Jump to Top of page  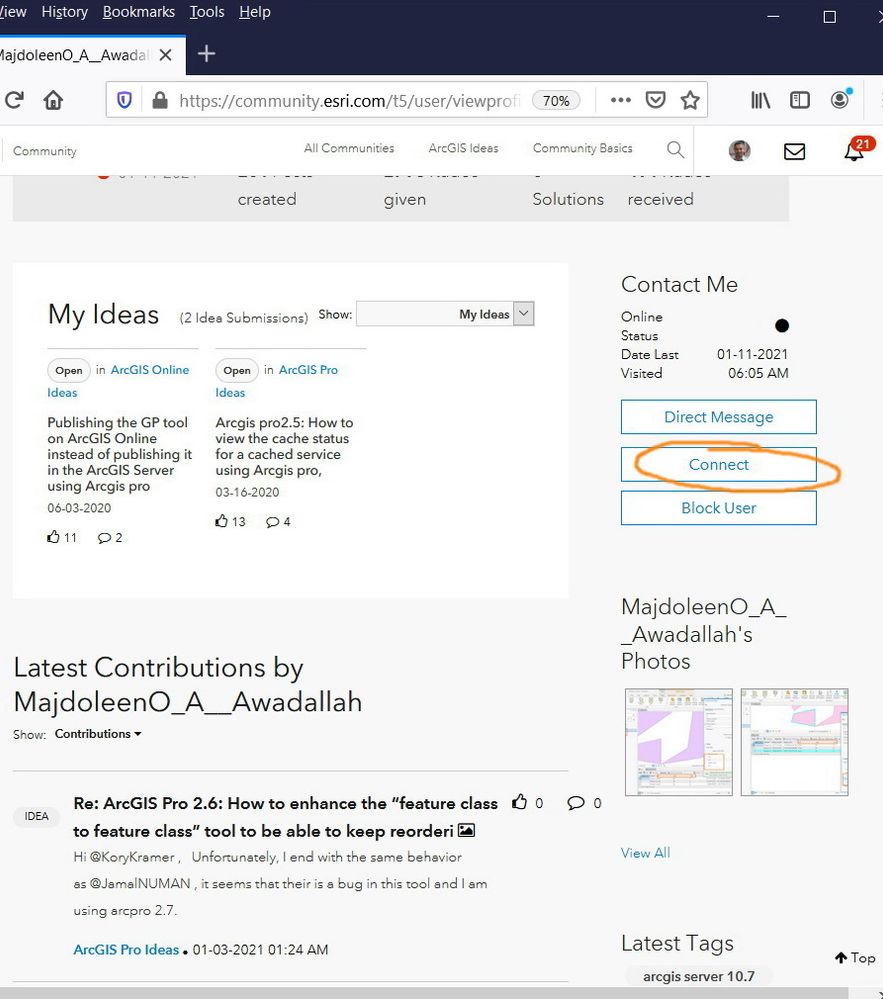pyautogui.click(x=855, y=958)
